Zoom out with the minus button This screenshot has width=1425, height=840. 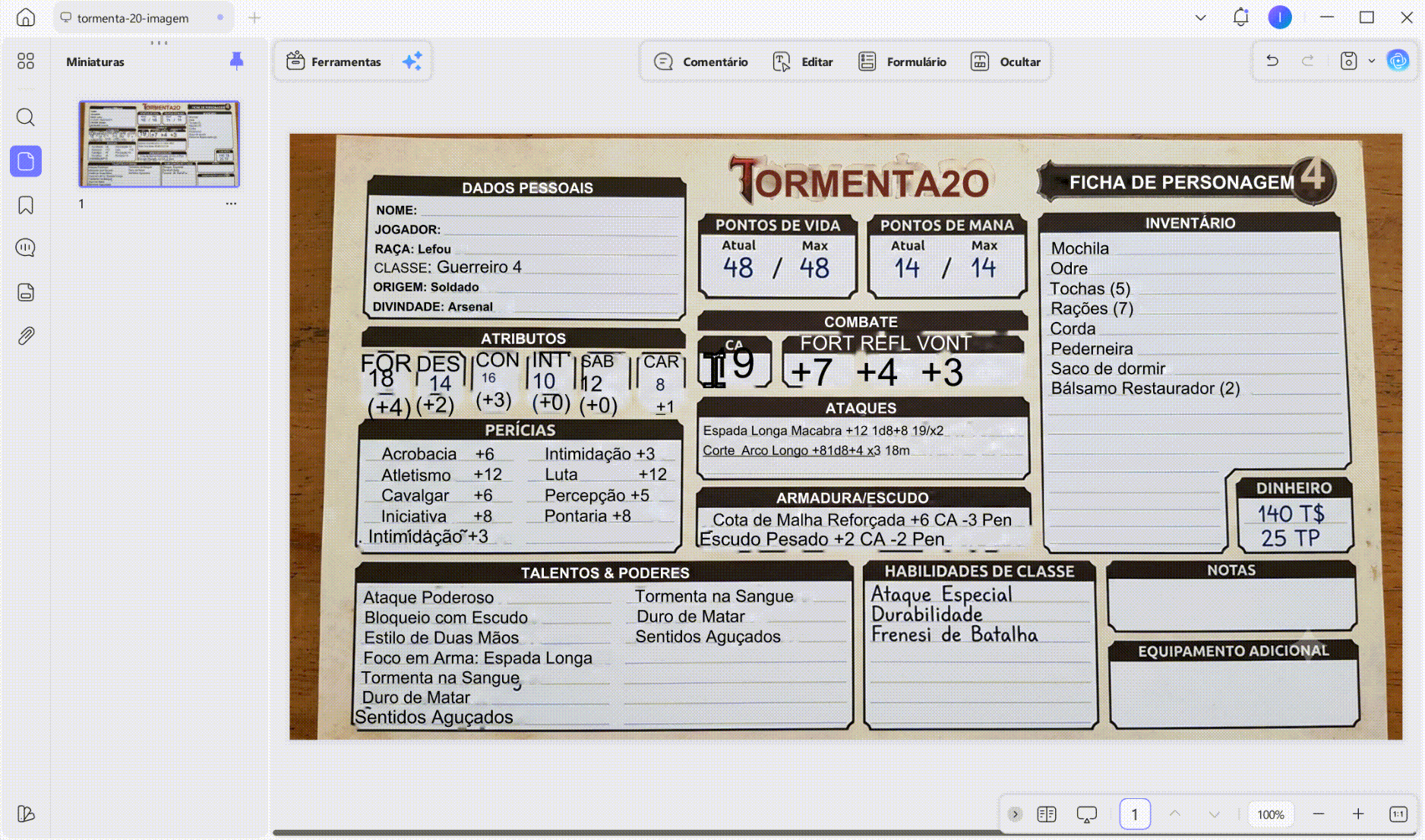pyautogui.click(x=1319, y=814)
